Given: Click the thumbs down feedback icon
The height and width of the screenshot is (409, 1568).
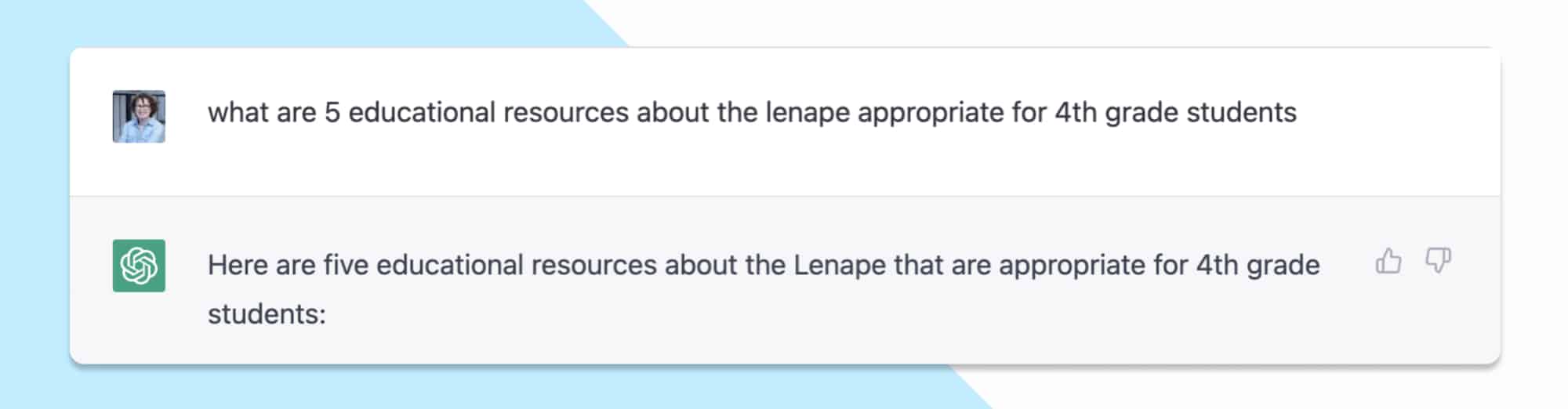Looking at the screenshot, I should pyautogui.click(x=1438, y=261).
